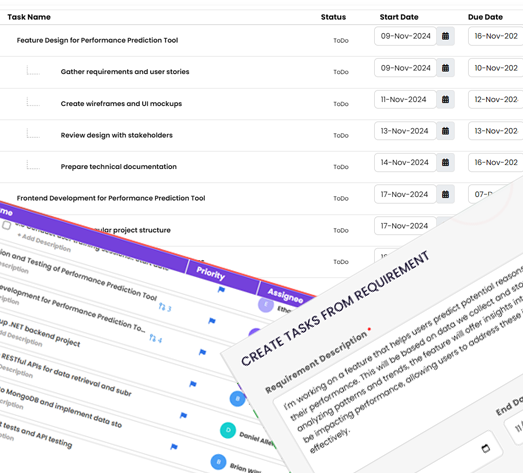This screenshot has height=473, width=523.
Task: Open the 3 subtasks icon on Testing row
Action: 165,307
